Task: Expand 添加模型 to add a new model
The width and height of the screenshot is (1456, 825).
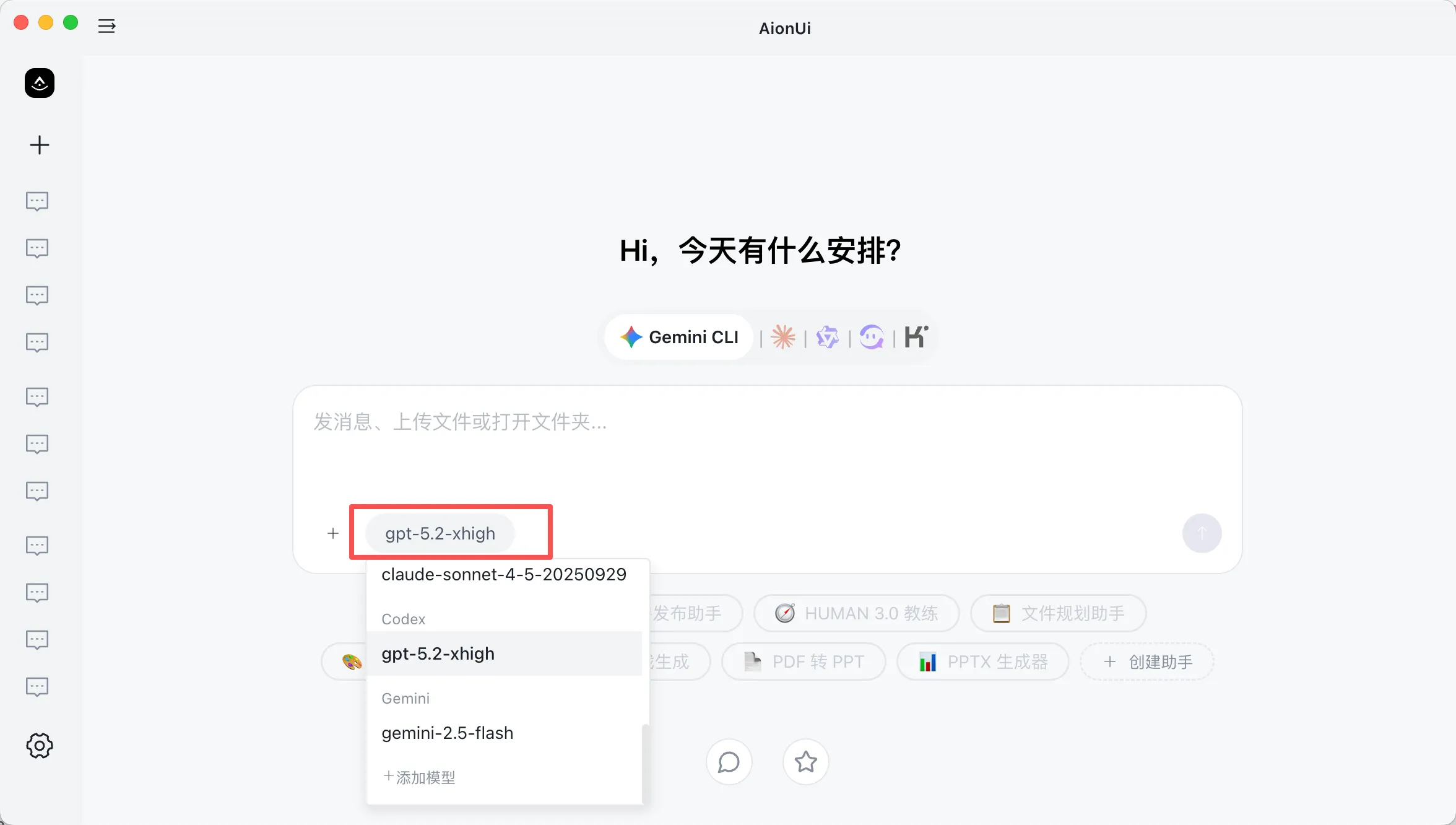Action: (418, 777)
